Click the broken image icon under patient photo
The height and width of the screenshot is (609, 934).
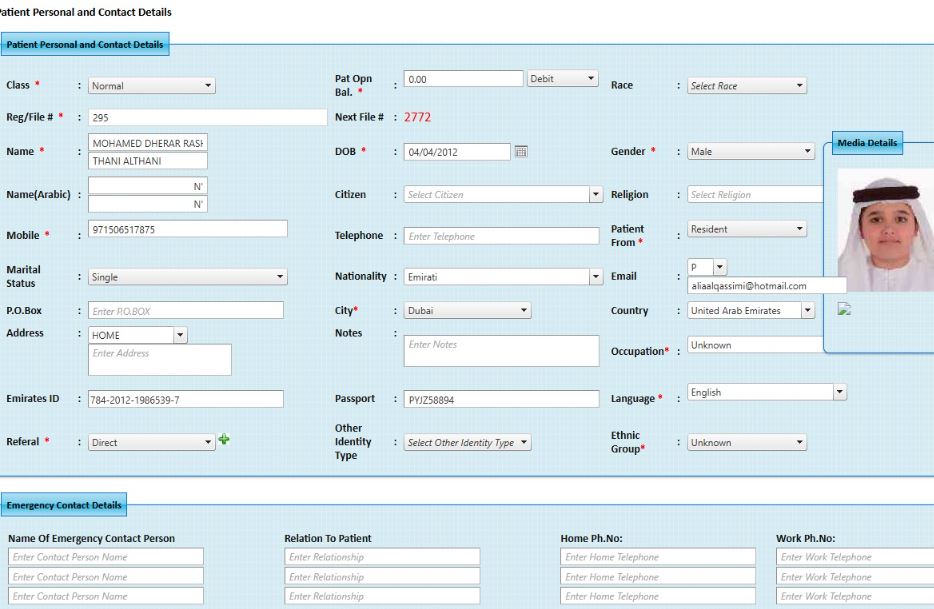coord(845,310)
